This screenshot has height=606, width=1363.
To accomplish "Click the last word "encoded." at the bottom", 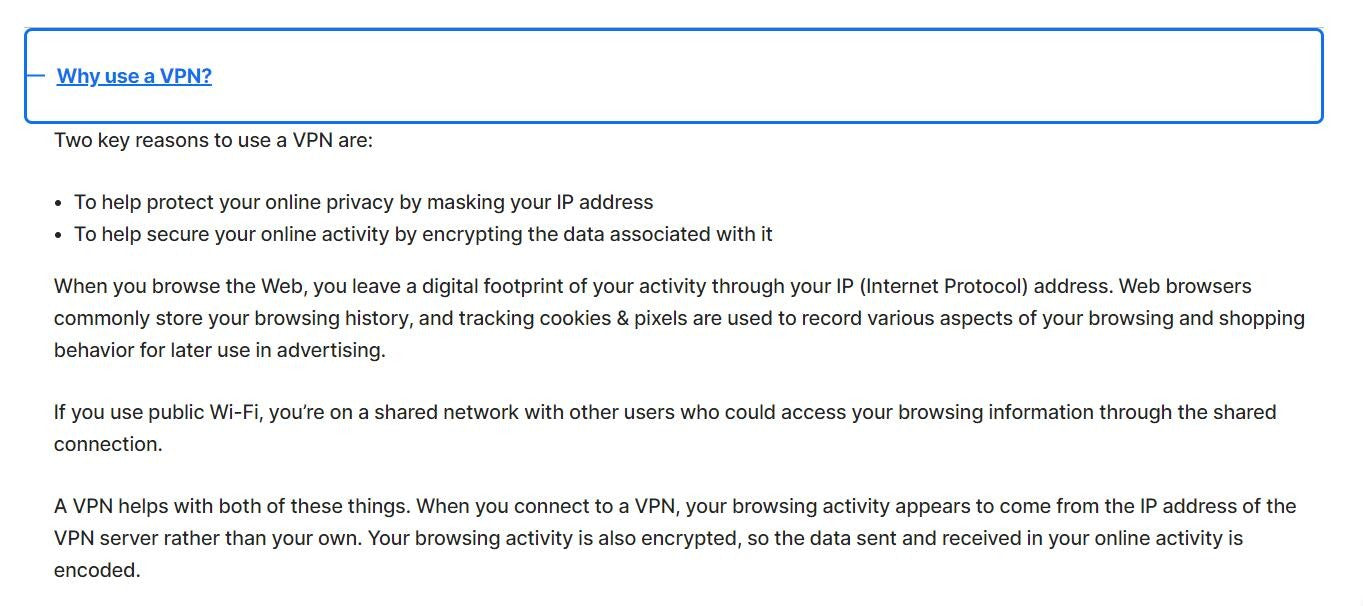I will click(97, 570).
